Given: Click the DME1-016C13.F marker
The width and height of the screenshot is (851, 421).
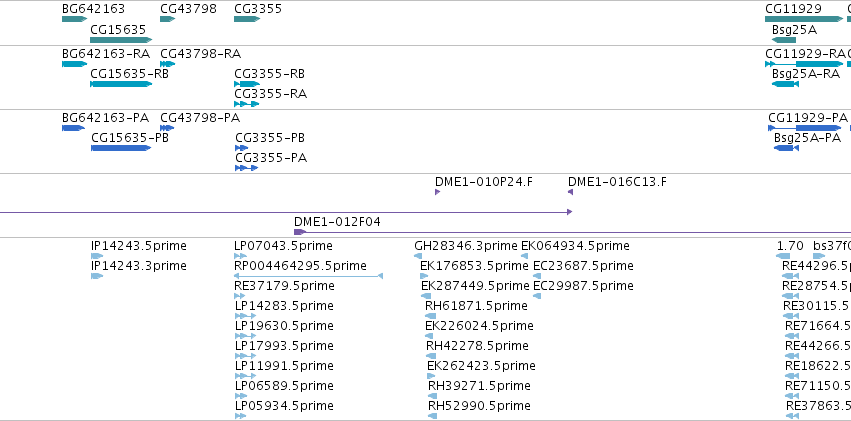Looking at the screenshot, I should click(x=570, y=192).
